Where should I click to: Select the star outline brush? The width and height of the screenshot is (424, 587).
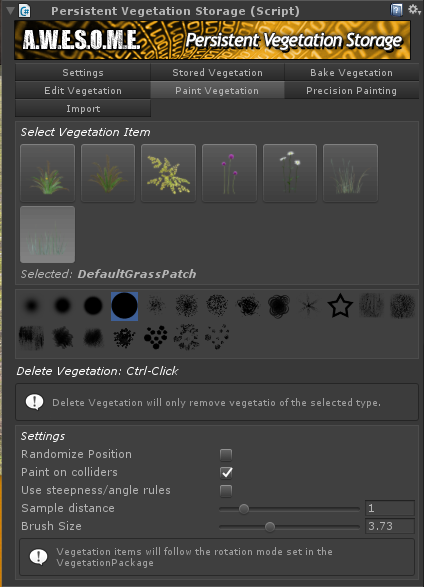click(x=340, y=306)
